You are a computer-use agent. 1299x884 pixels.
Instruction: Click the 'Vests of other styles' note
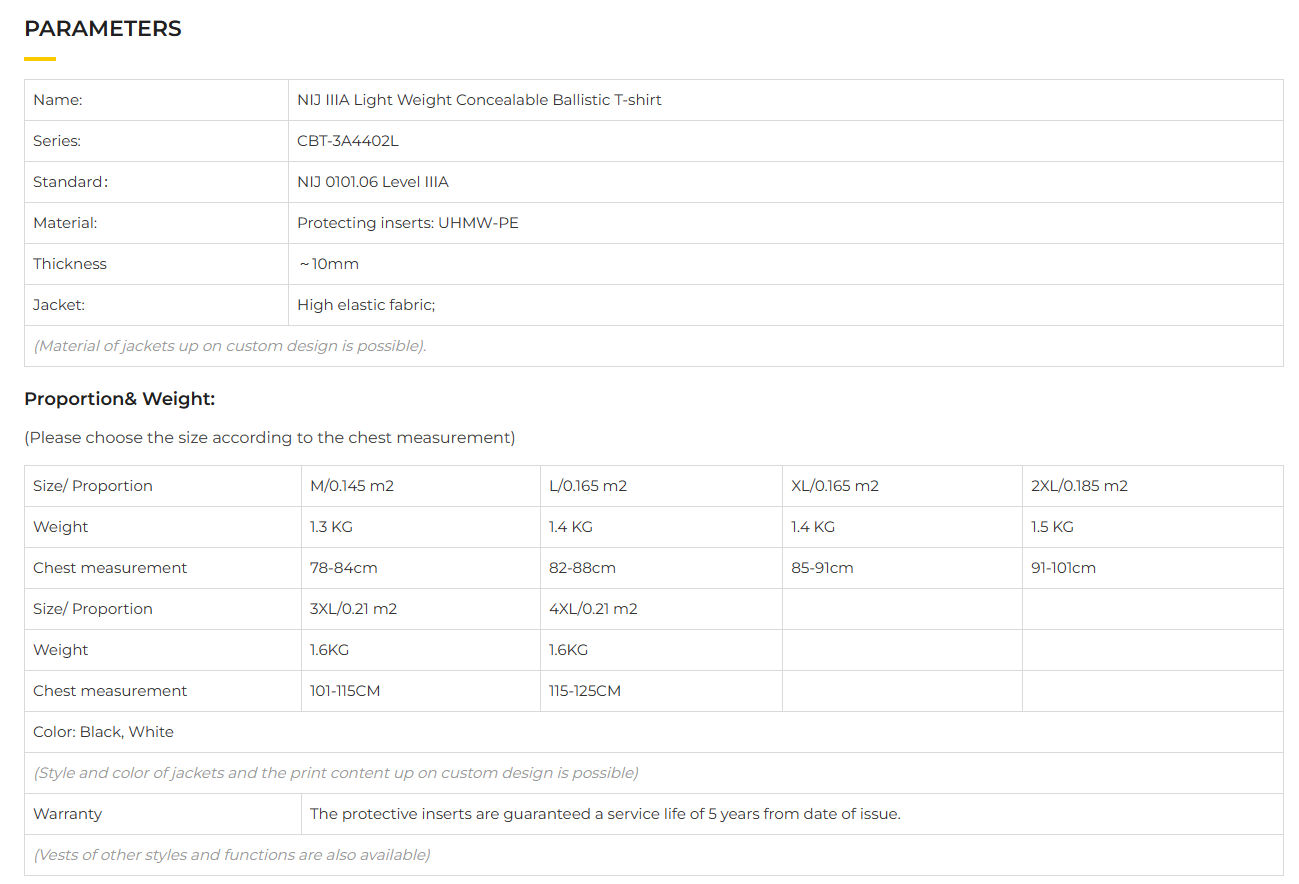click(232, 855)
